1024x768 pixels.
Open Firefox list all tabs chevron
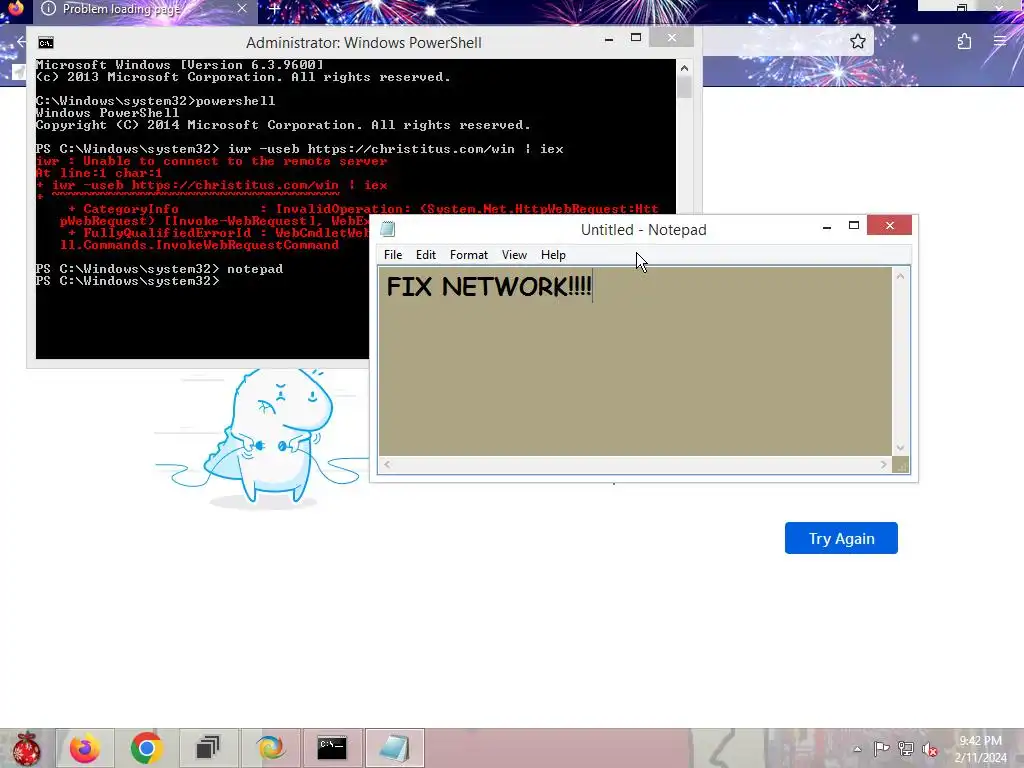pos(872,8)
